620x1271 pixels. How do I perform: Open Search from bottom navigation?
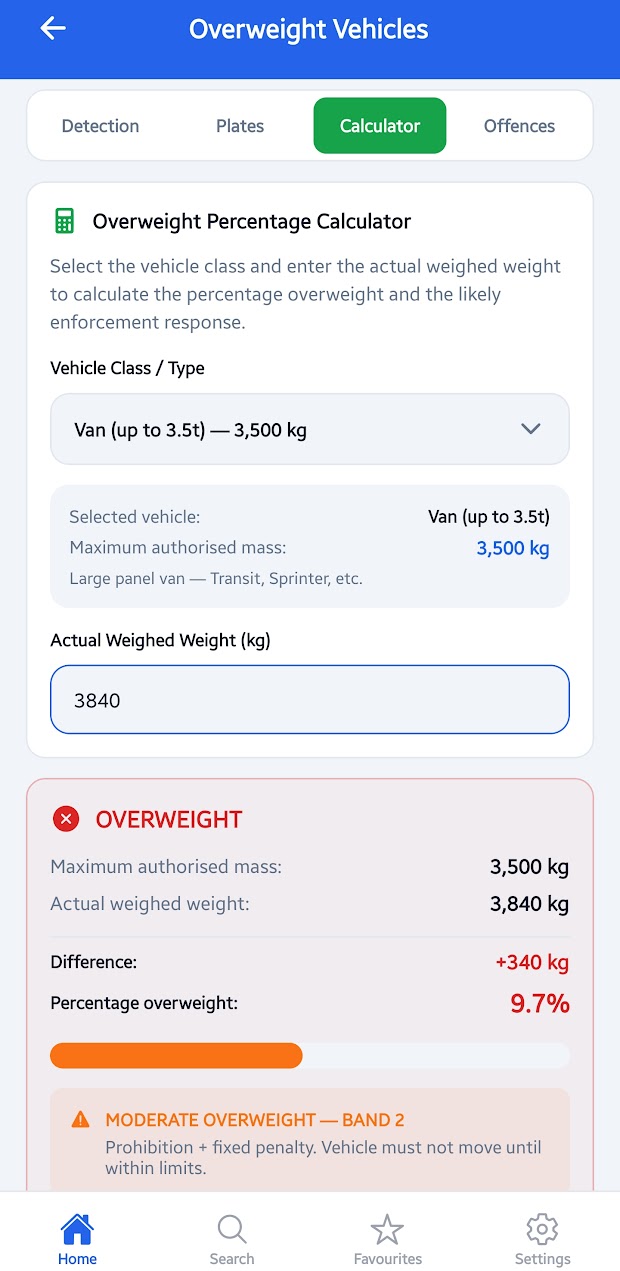pyautogui.click(x=232, y=1238)
